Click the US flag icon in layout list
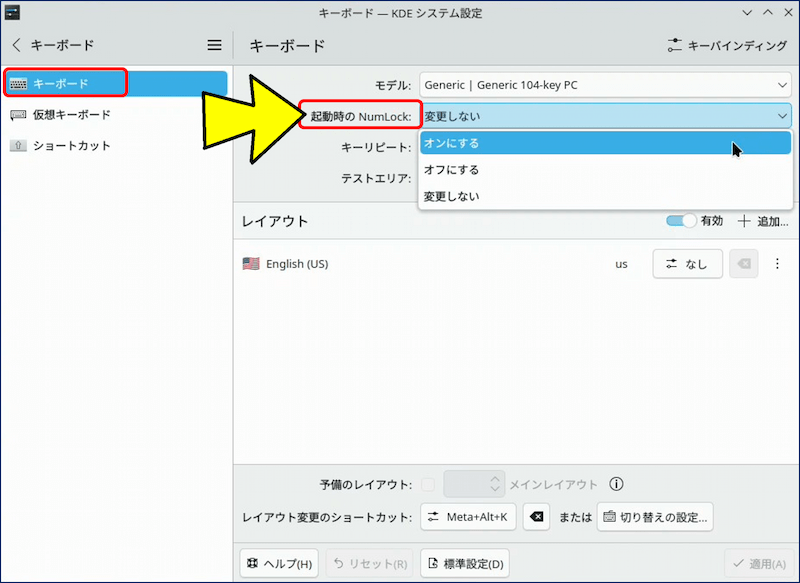 coord(251,264)
